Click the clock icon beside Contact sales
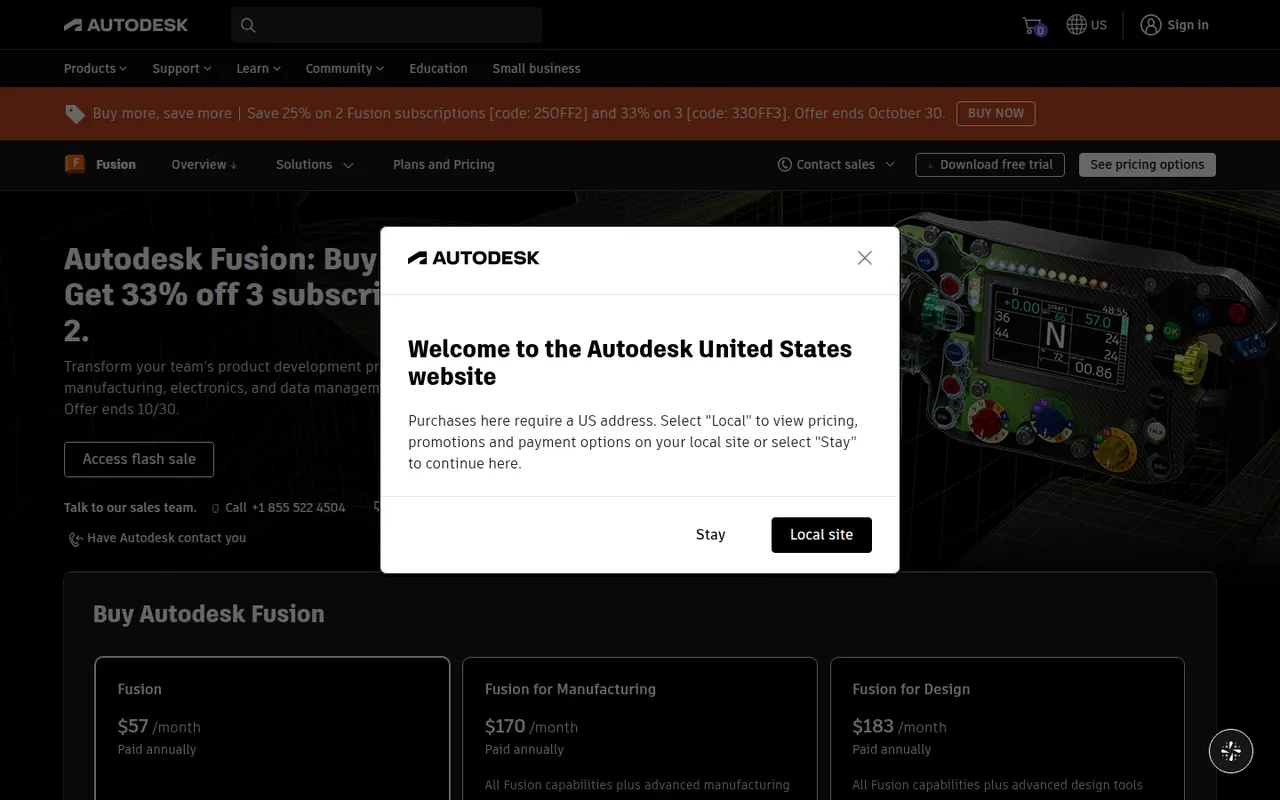The image size is (1280, 800). click(785, 164)
